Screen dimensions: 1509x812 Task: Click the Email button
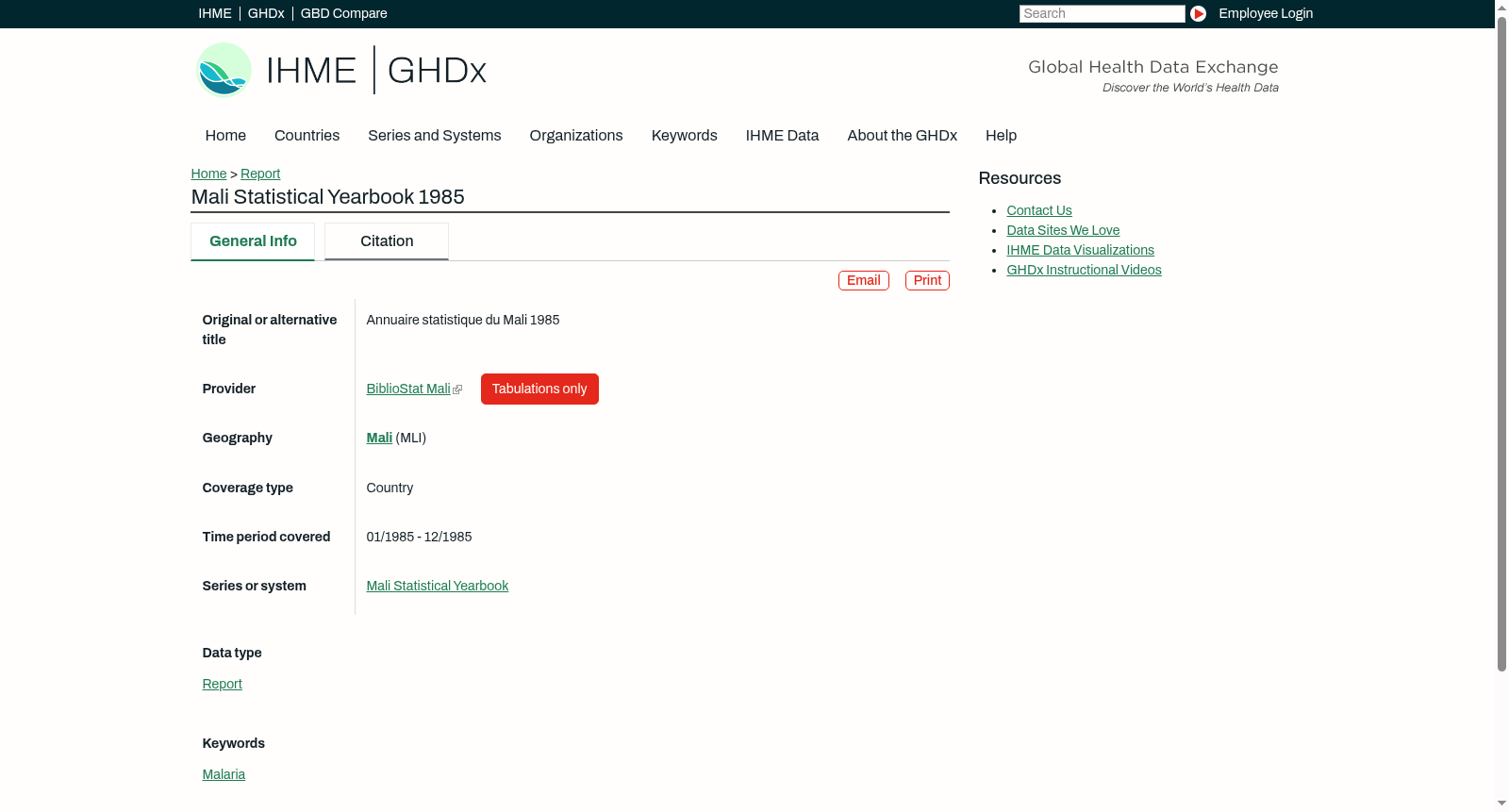coord(864,281)
